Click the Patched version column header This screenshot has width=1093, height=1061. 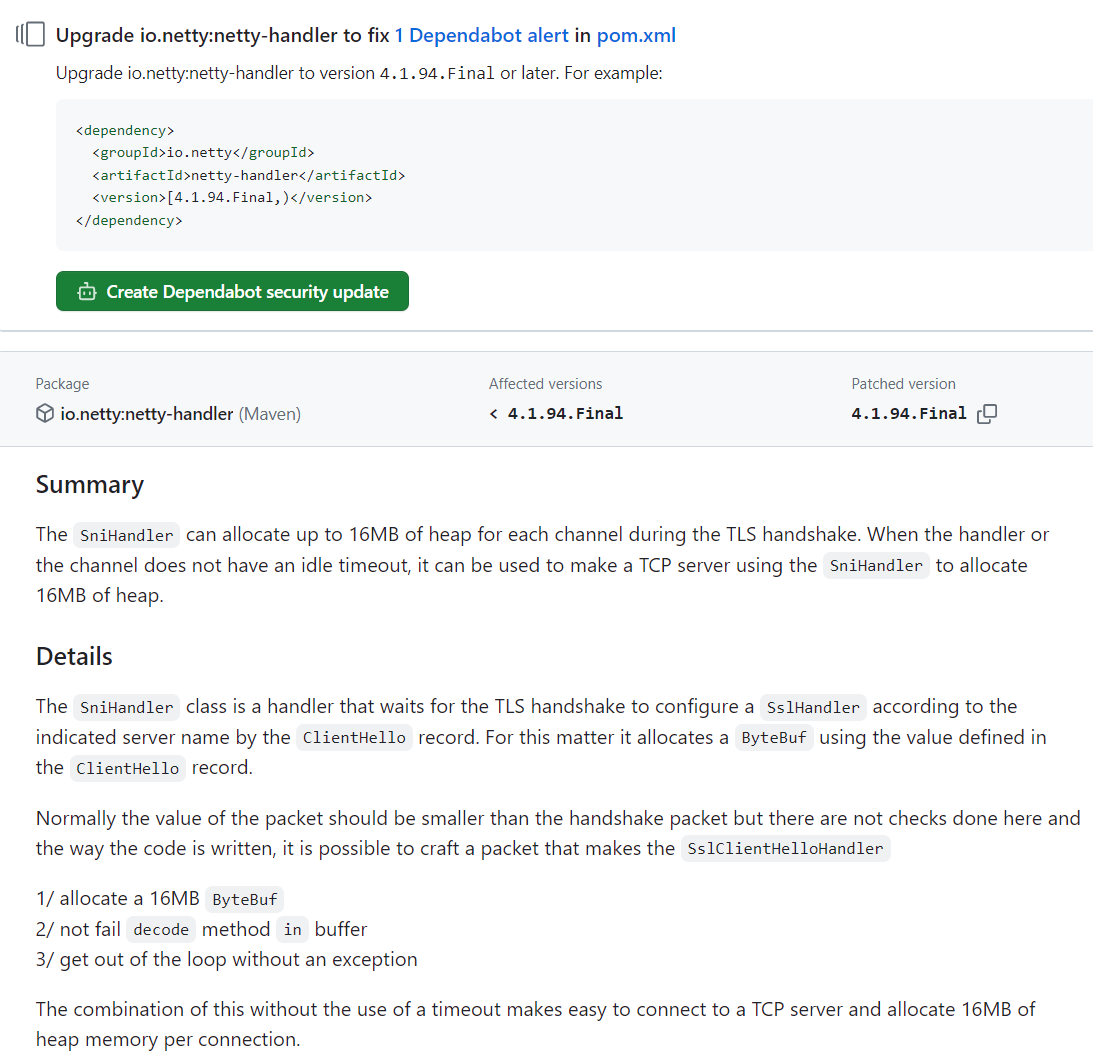pos(903,383)
